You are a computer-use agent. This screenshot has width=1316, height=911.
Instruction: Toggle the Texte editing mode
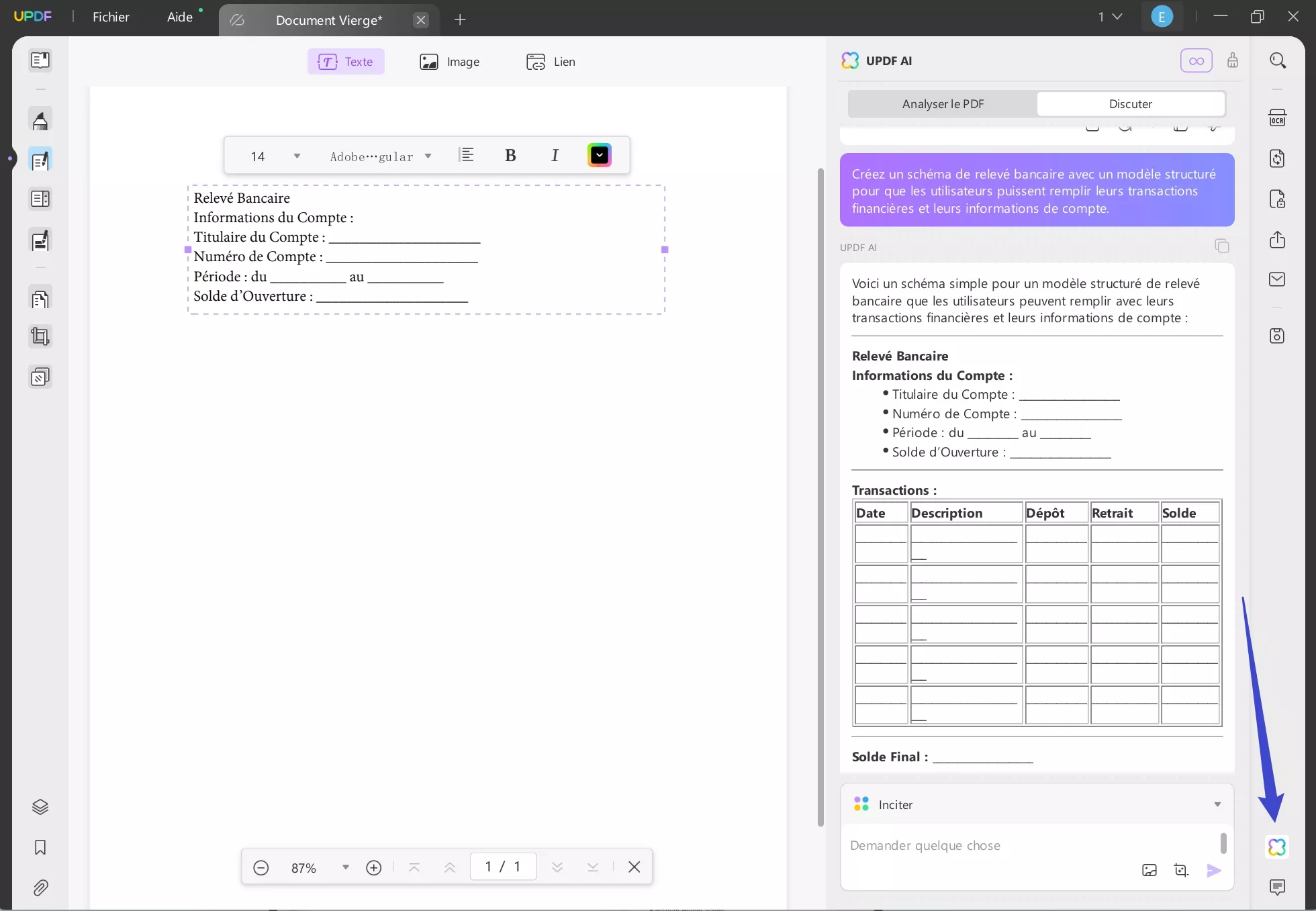[346, 62]
